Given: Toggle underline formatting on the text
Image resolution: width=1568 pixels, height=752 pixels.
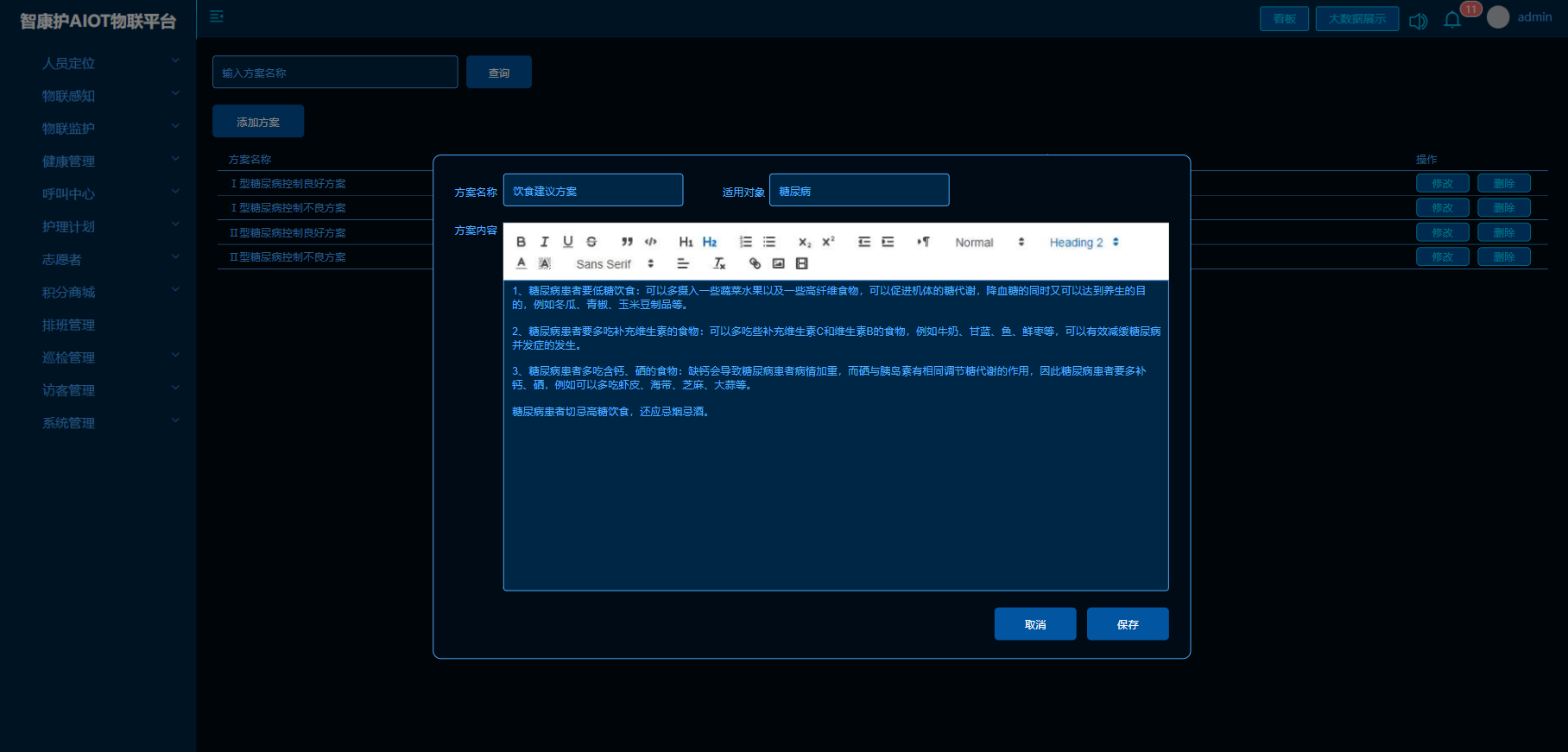Looking at the screenshot, I should 567,242.
